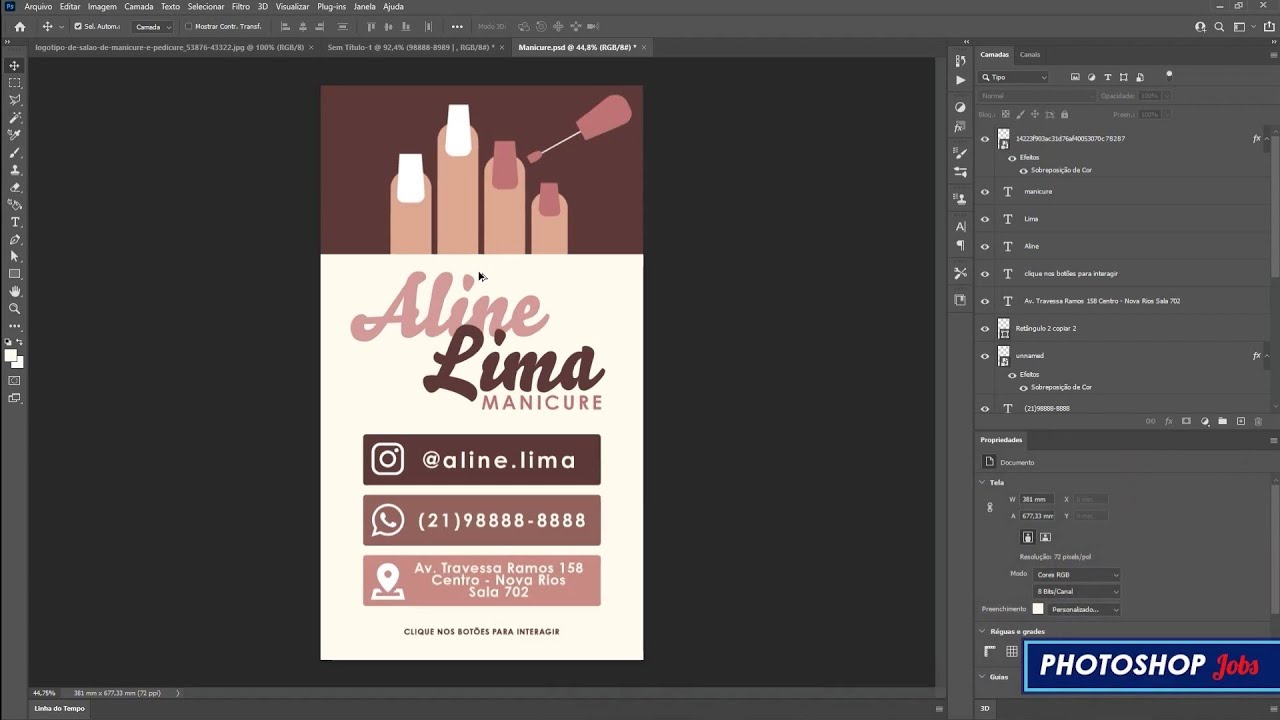Open more alignment options (three dots)

(457, 27)
